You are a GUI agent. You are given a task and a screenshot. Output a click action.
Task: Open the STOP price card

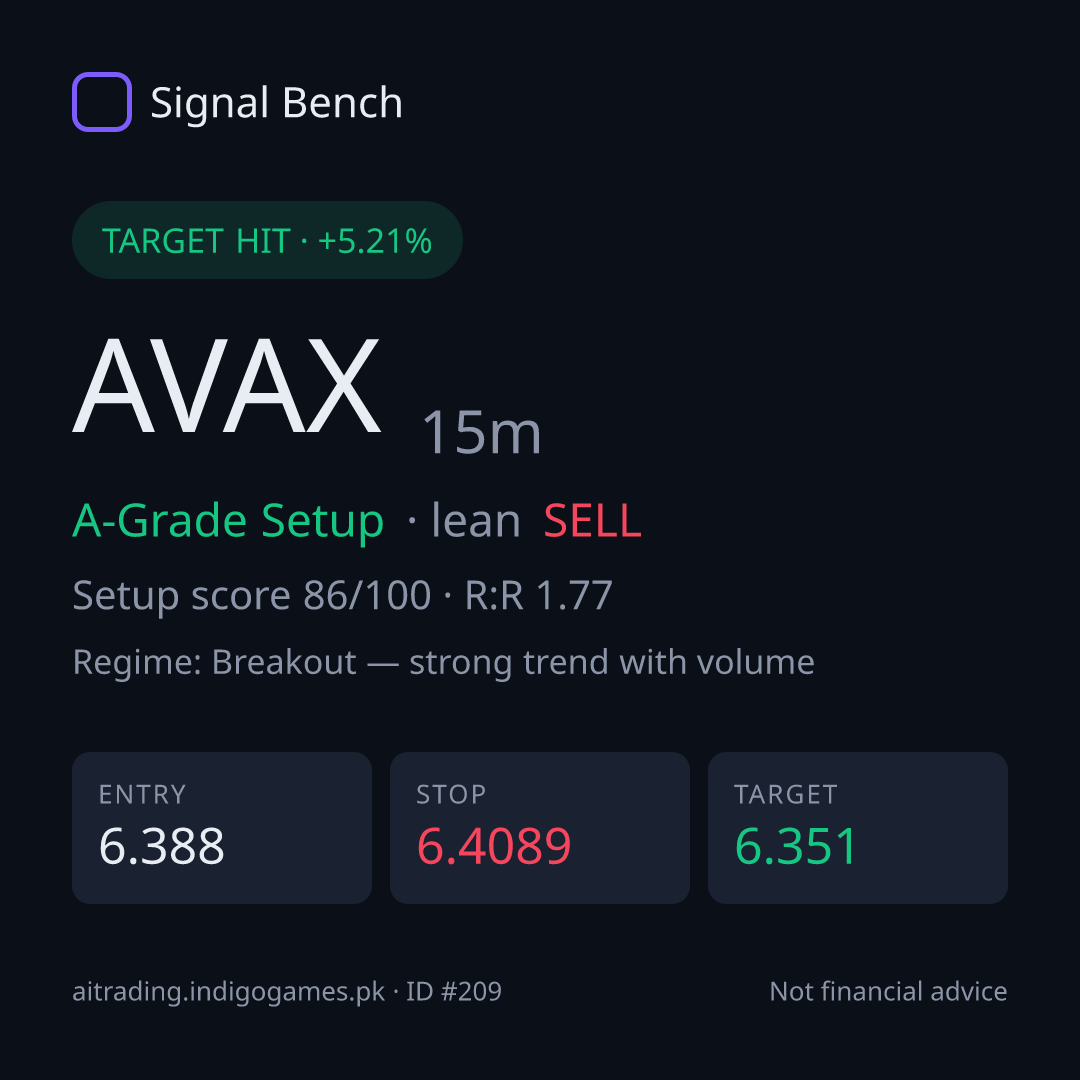[x=540, y=828]
